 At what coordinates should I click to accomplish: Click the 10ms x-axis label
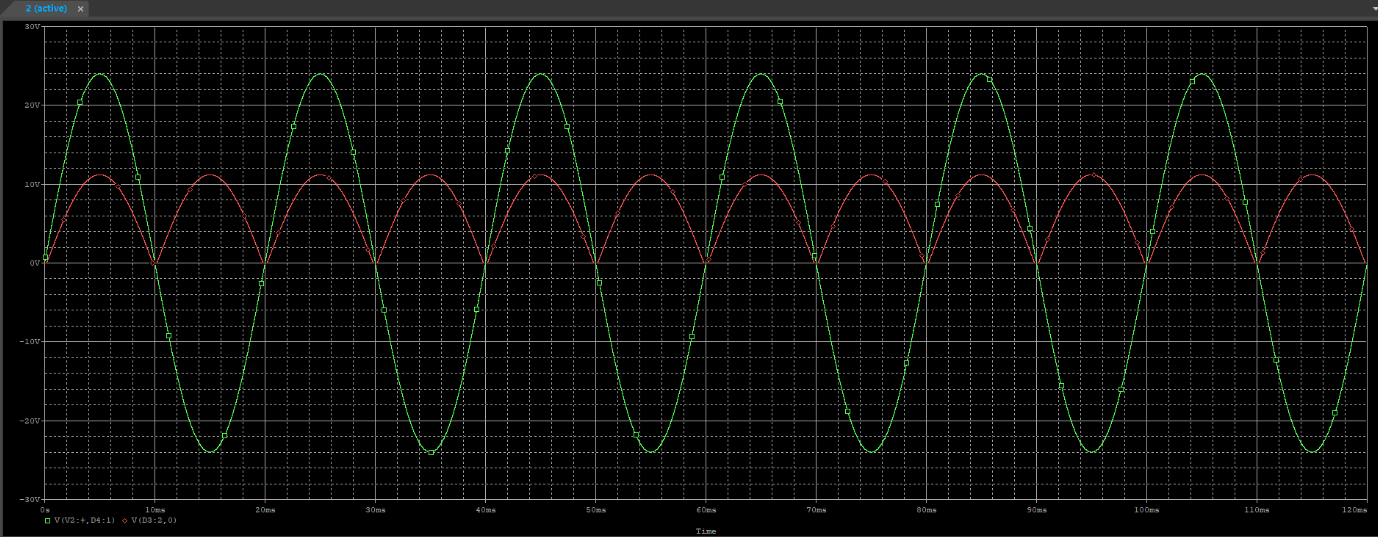click(x=154, y=509)
